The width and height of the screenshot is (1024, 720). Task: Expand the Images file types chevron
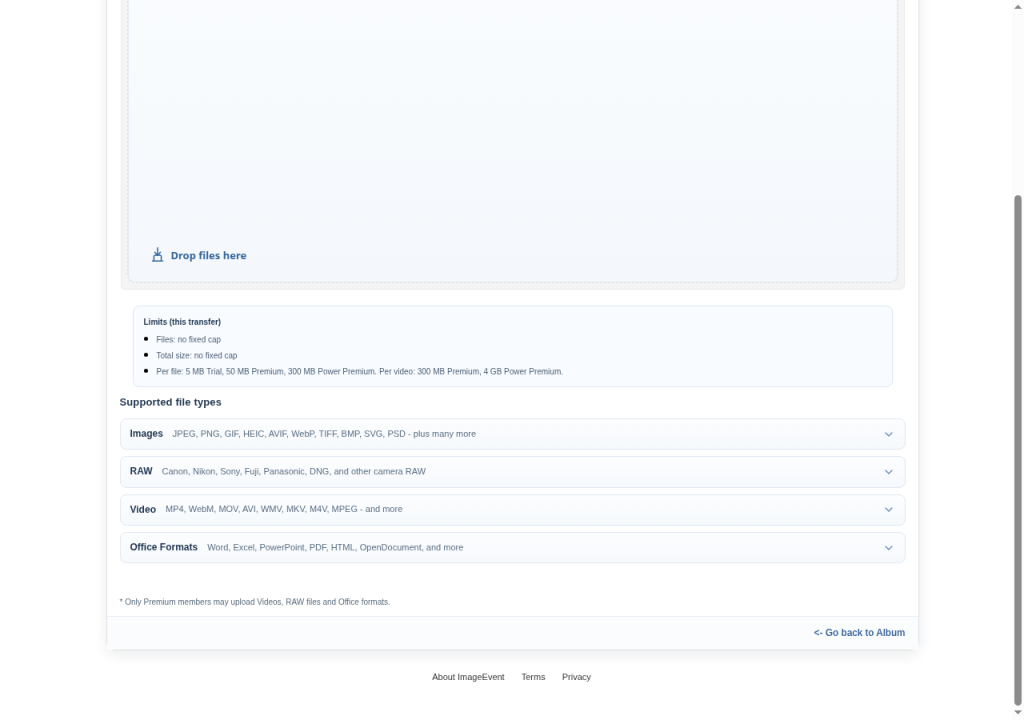coord(888,434)
